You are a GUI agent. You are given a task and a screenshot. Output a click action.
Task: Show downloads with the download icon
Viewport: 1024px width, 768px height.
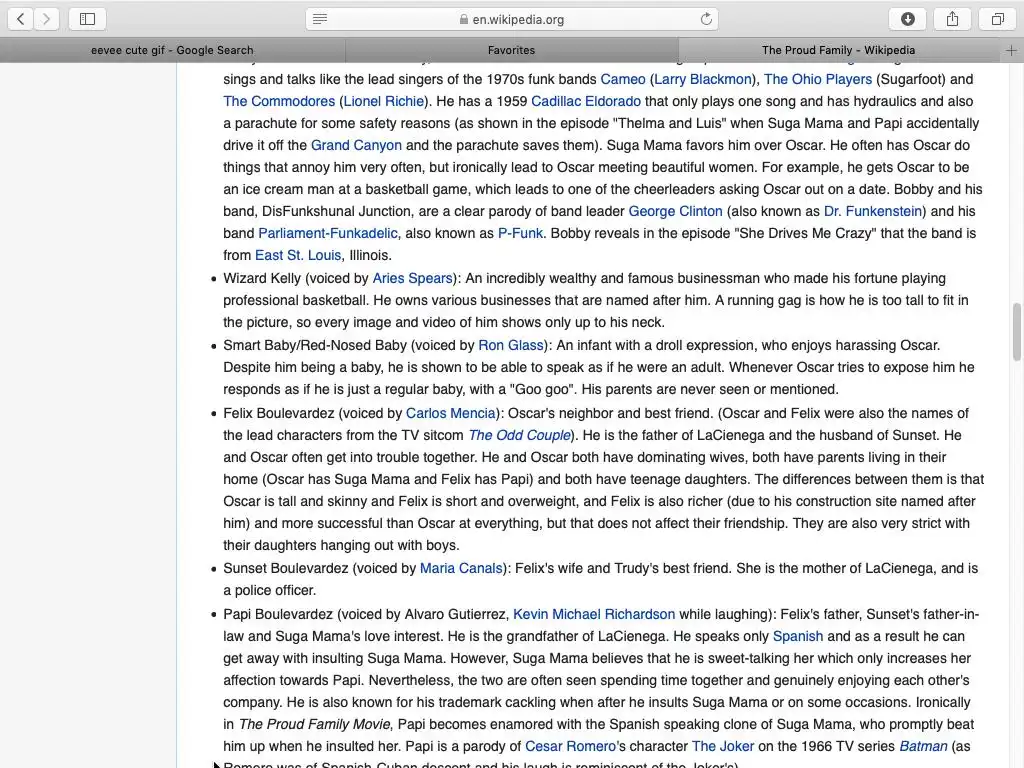(x=908, y=19)
